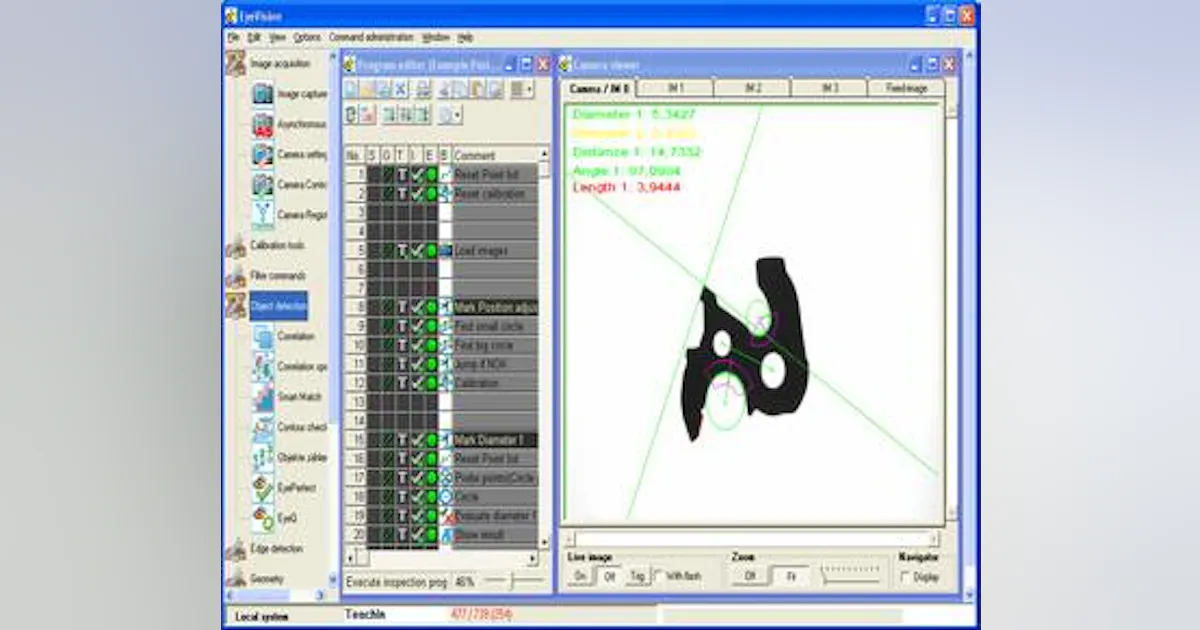Select the Contour check icon

[x=263, y=428]
